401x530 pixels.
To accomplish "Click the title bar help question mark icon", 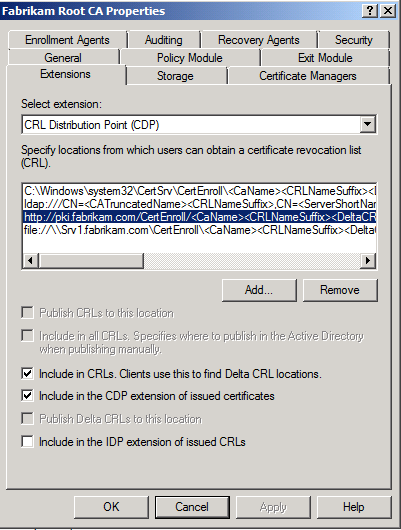I will 370,11.
